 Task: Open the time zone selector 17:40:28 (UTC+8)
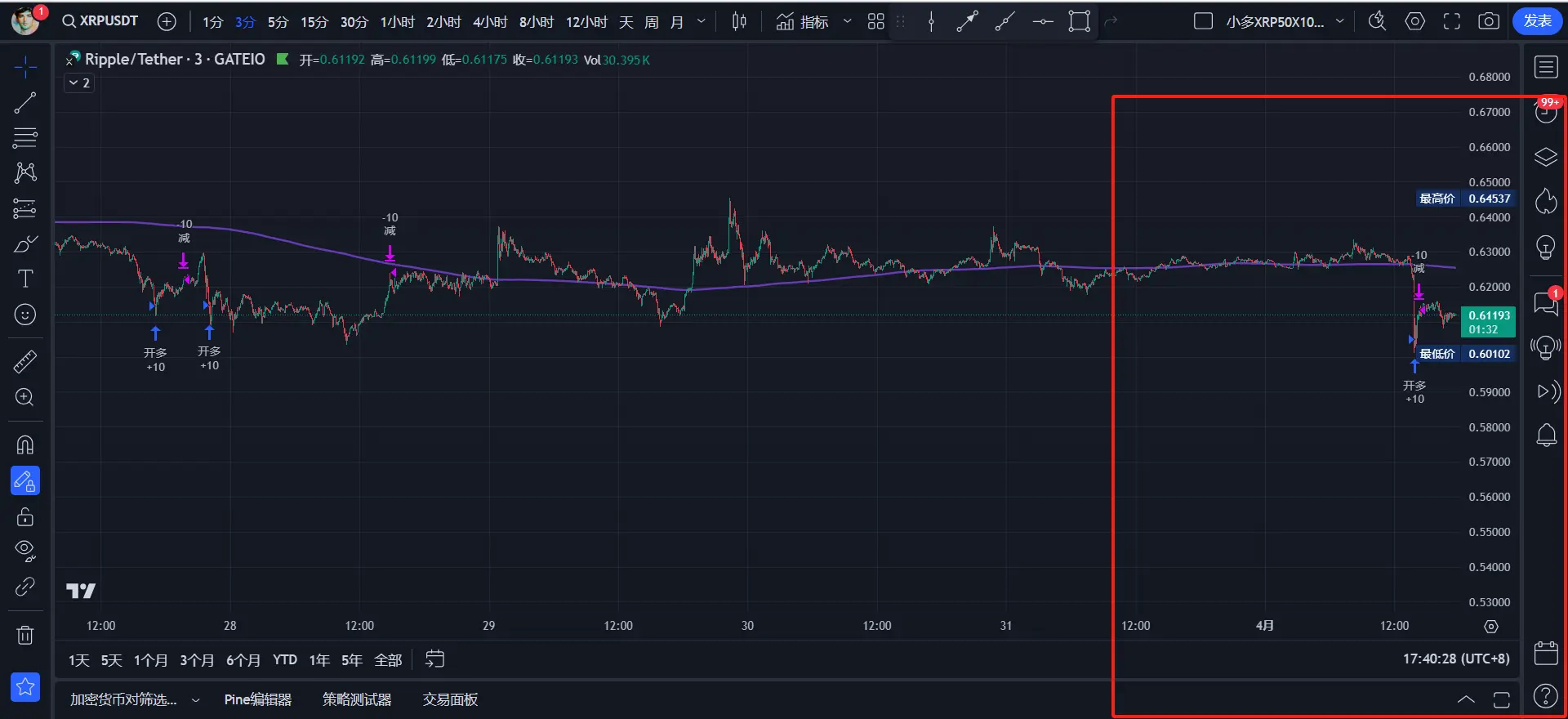[x=1456, y=659]
